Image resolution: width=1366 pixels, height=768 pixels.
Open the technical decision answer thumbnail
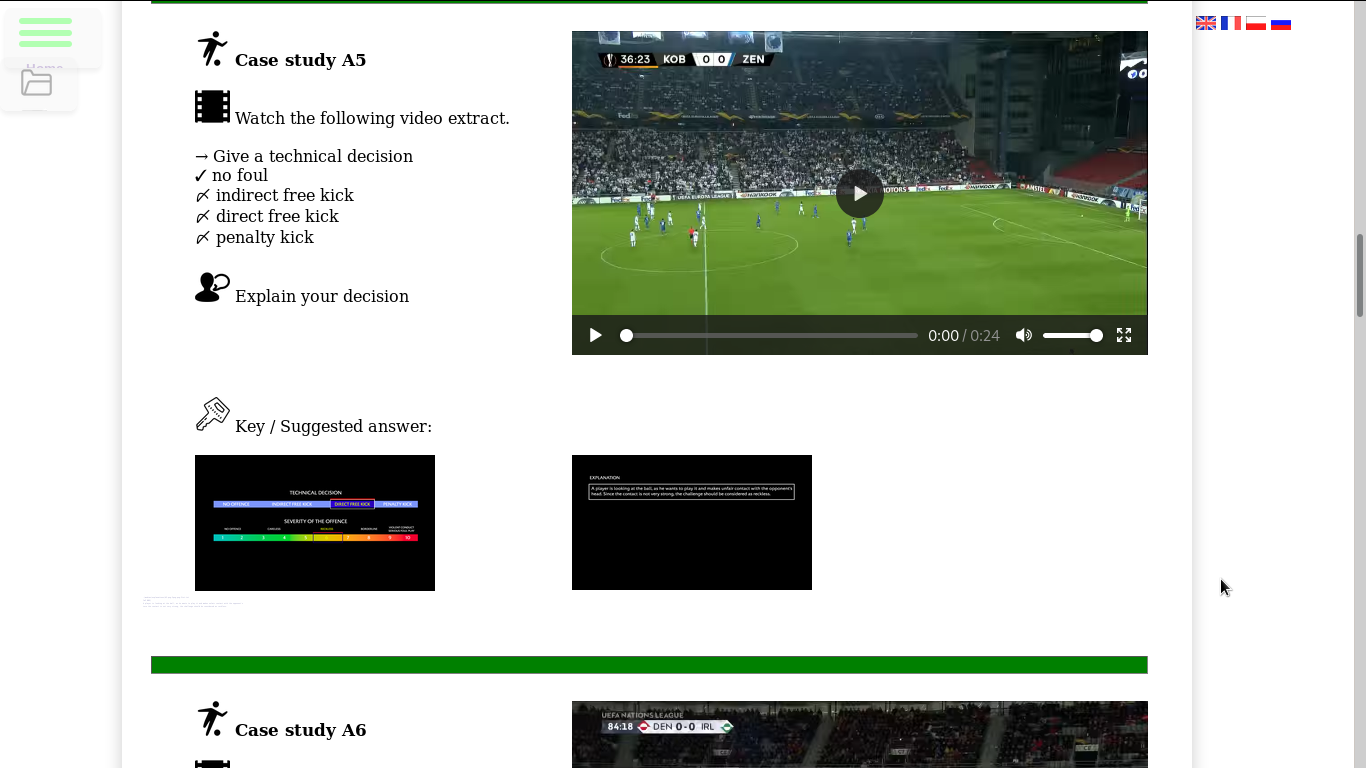pos(315,522)
